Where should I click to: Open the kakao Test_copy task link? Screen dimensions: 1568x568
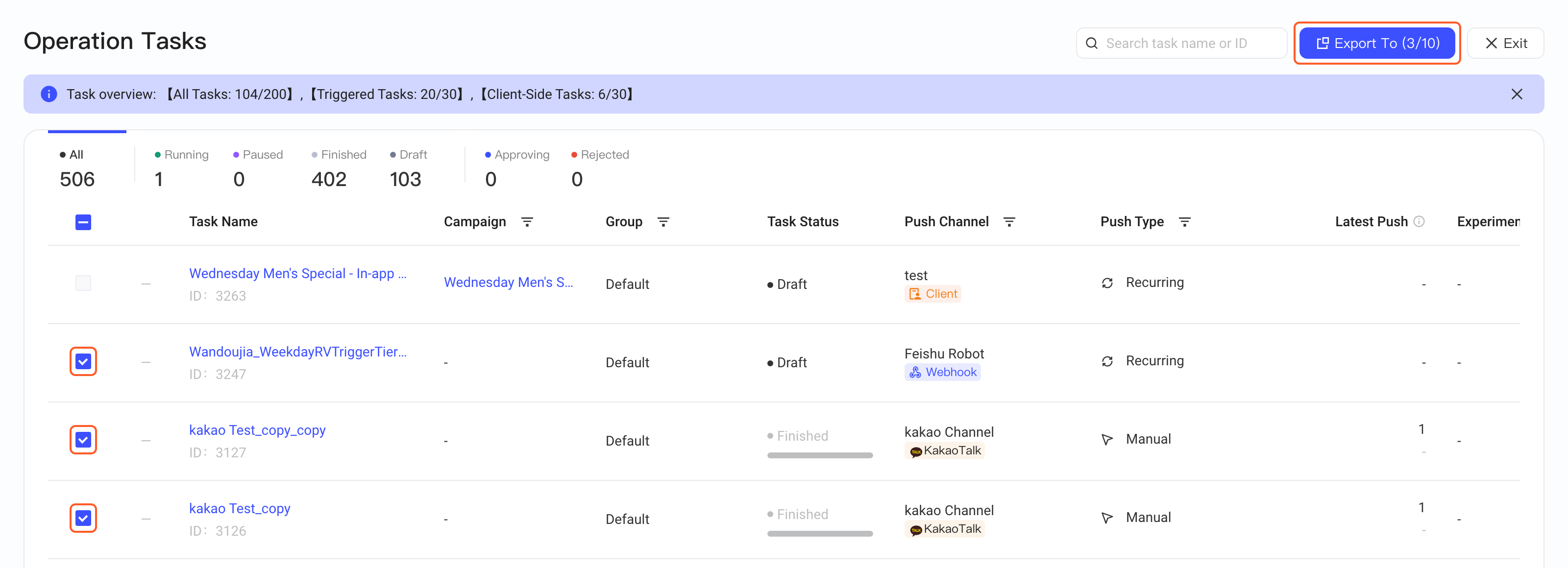[239, 509]
